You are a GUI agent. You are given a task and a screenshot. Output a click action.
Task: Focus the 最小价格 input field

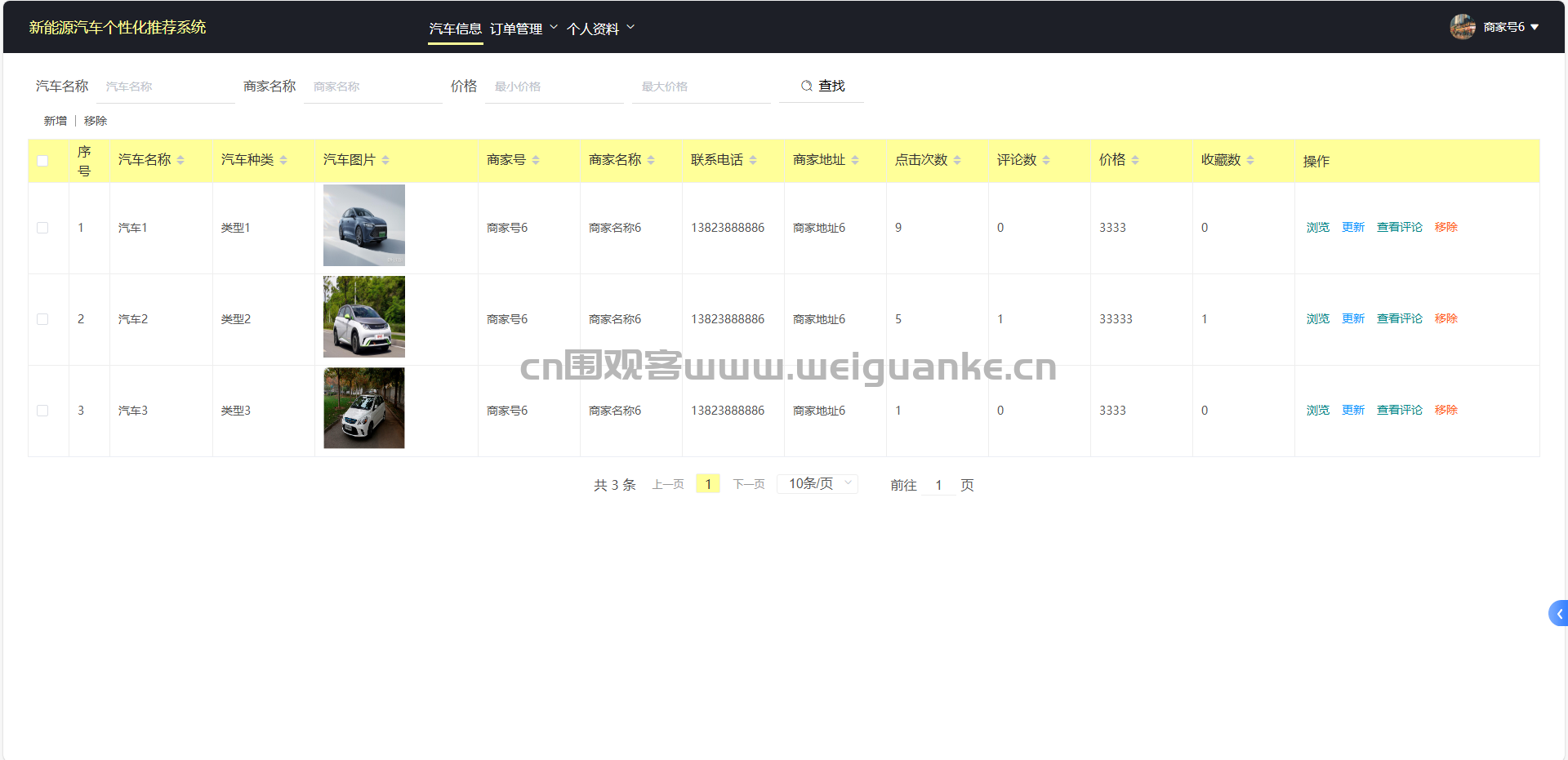coord(554,87)
